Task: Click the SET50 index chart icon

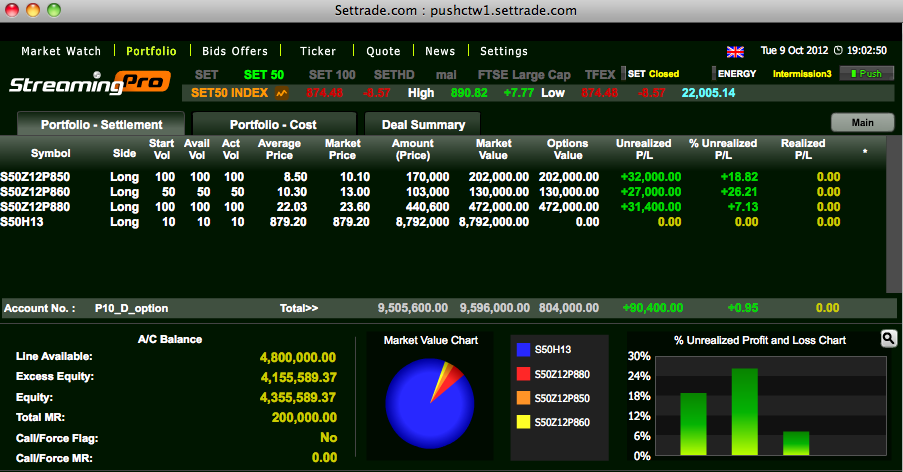Action: coord(282,93)
